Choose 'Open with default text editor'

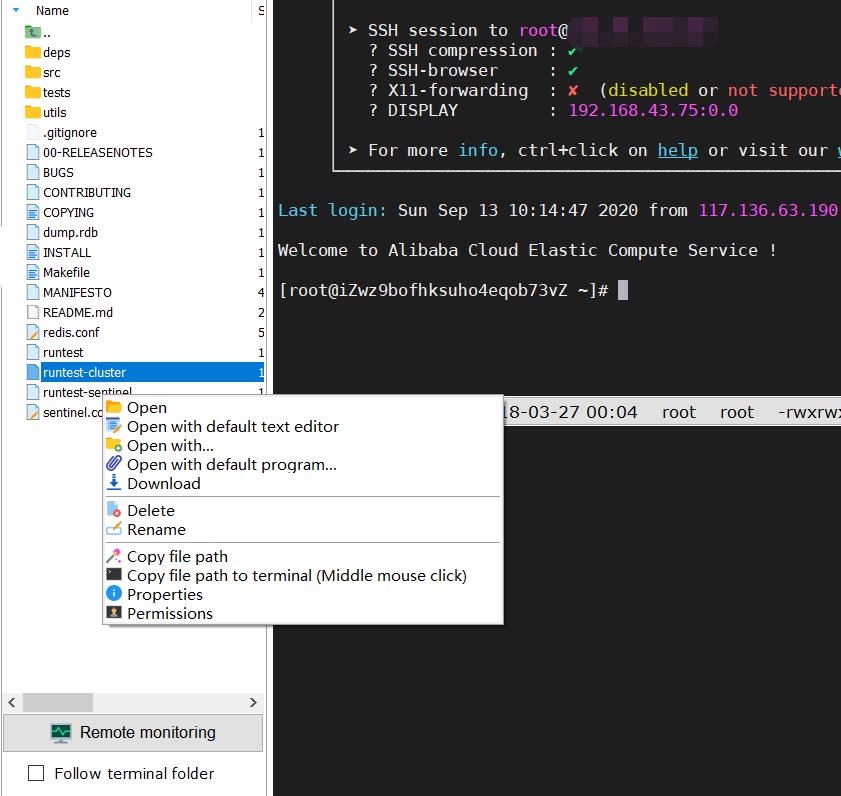tap(232, 427)
